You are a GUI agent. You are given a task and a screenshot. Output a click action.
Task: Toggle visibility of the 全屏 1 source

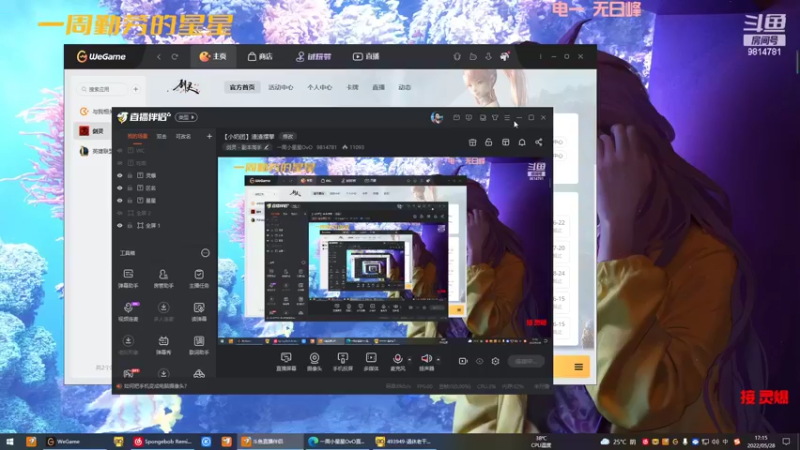120,226
